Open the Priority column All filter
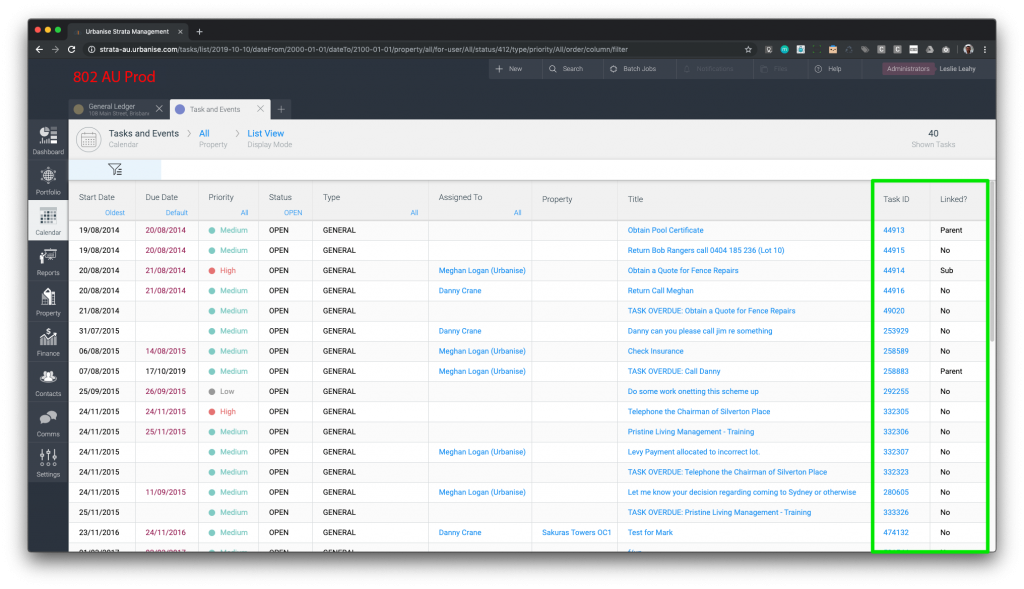 pyautogui.click(x=244, y=213)
